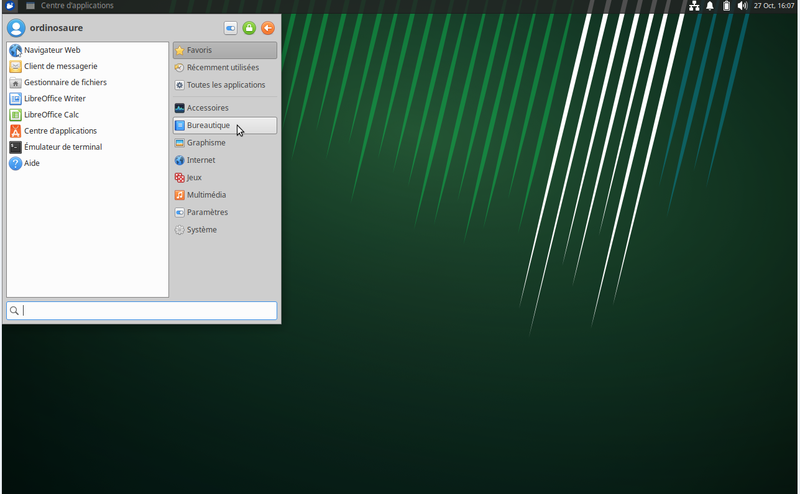Image resolution: width=800 pixels, height=494 pixels.
Task: Click the network connection tray icon
Action: [694, 6]
